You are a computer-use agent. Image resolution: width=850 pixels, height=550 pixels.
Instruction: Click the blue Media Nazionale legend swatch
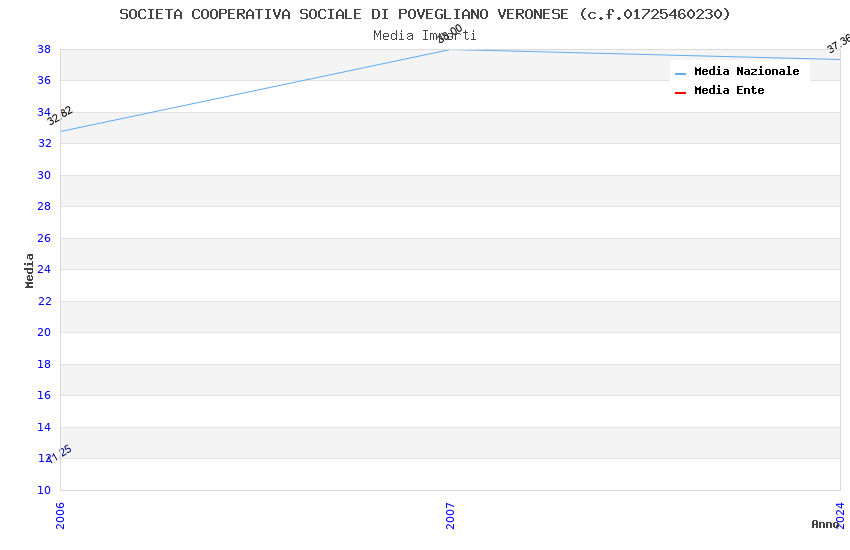(x=680, y=73)
